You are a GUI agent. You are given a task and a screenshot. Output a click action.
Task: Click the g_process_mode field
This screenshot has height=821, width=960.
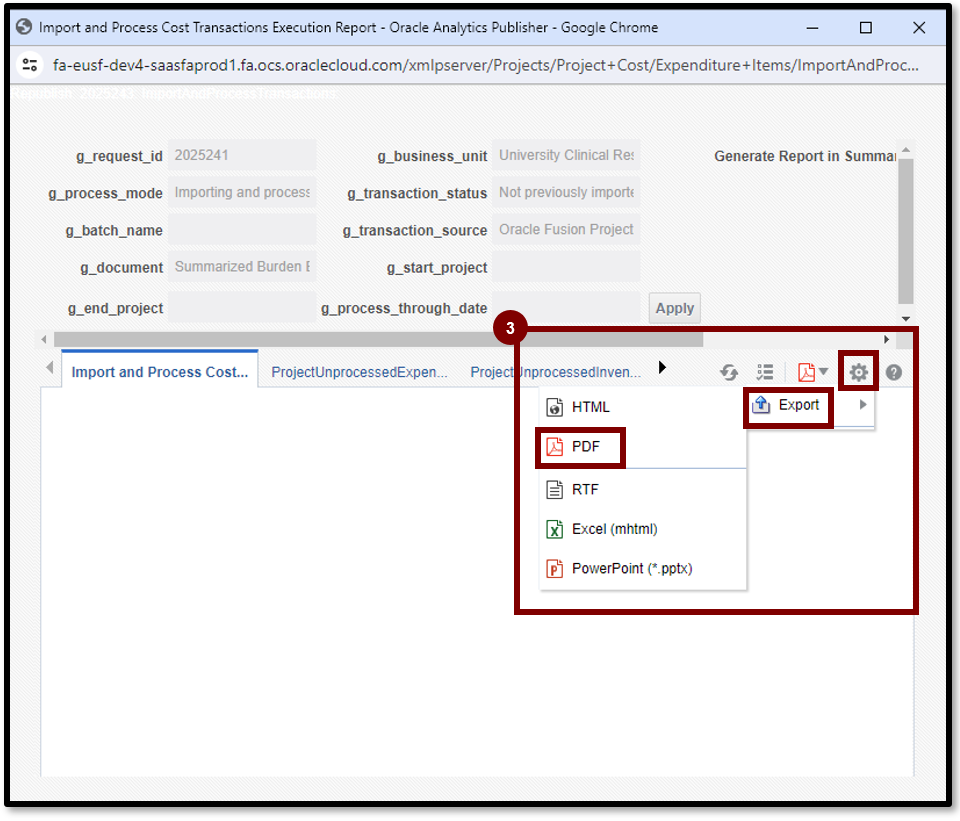click(242, 192)
